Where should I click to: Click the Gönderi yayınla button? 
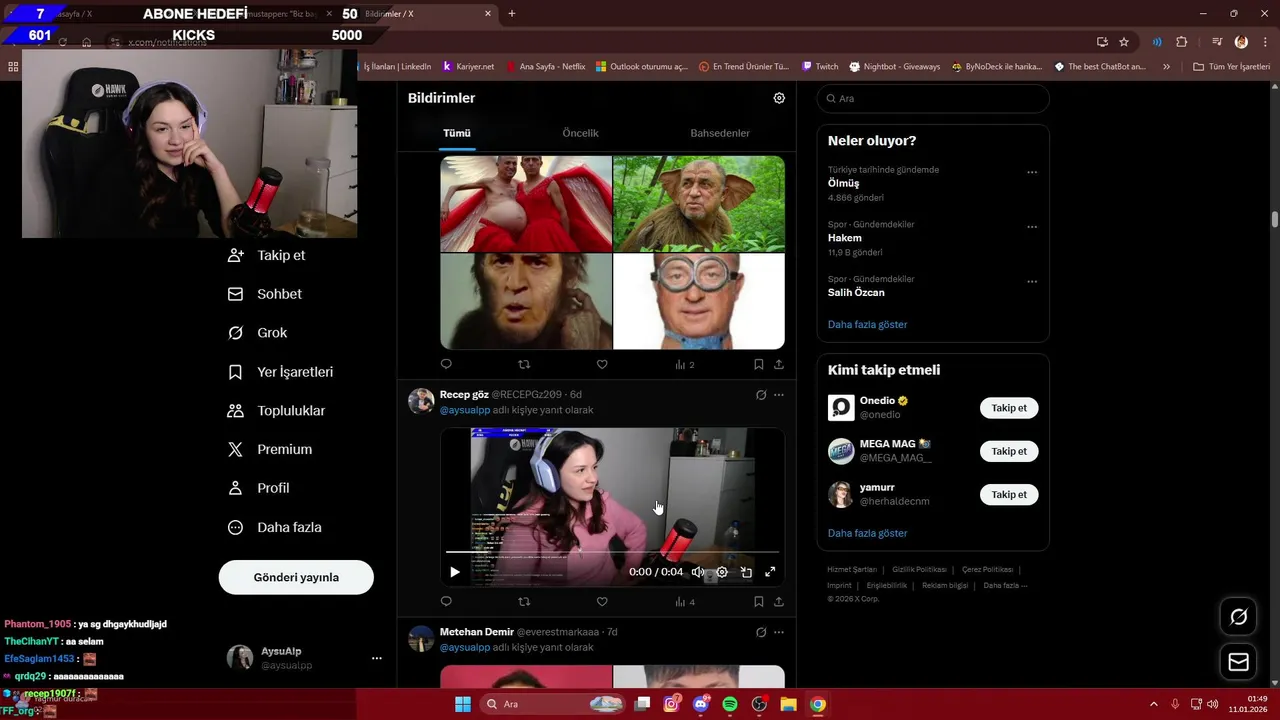[x=296, y=577]
